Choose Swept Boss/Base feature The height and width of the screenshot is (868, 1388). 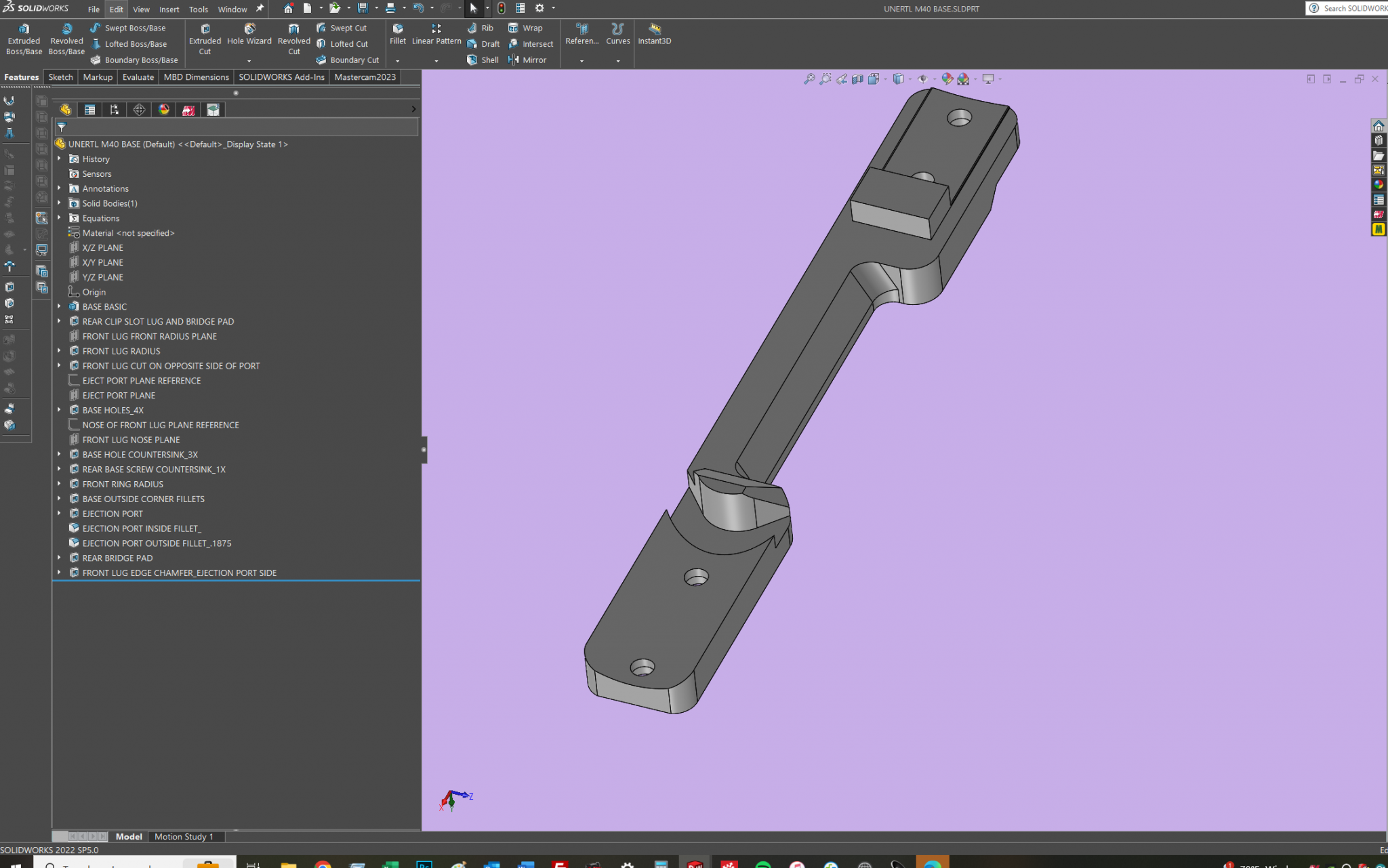click(x=127, y=28)
